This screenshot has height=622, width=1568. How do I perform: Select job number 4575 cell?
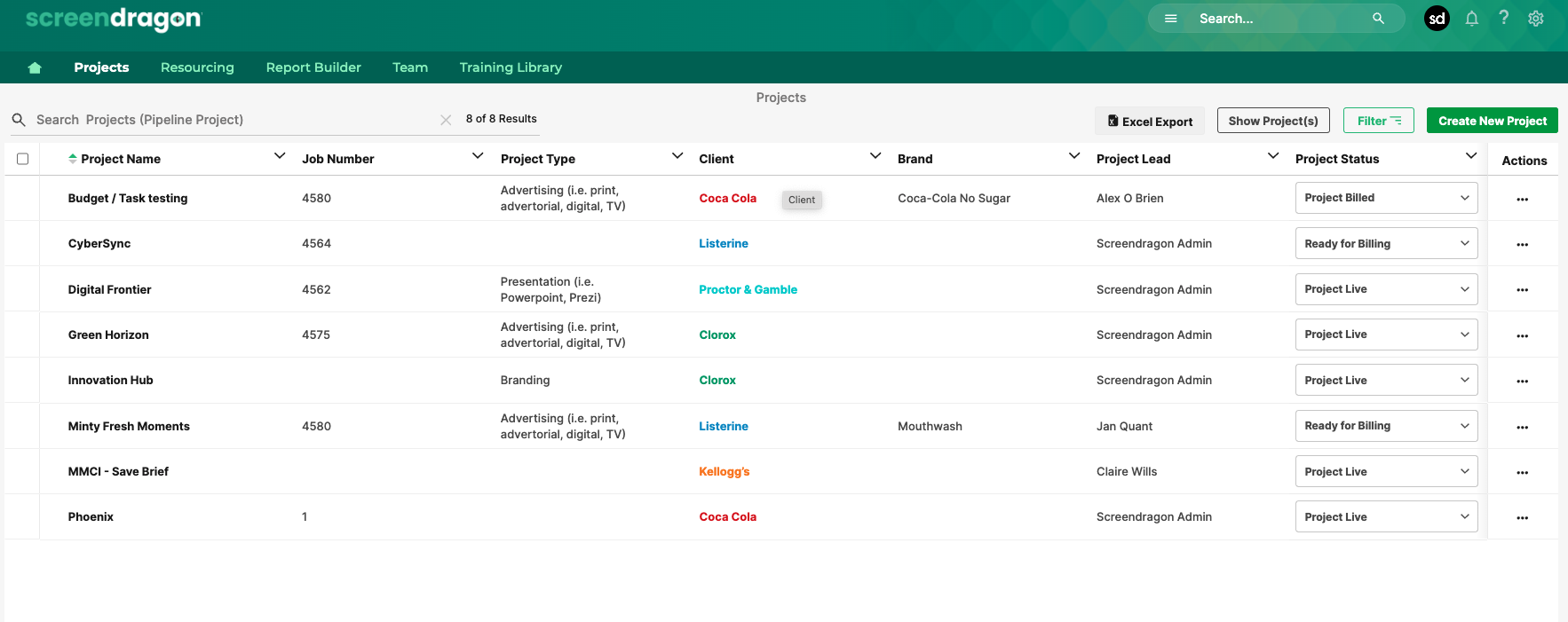coord(316,335)
